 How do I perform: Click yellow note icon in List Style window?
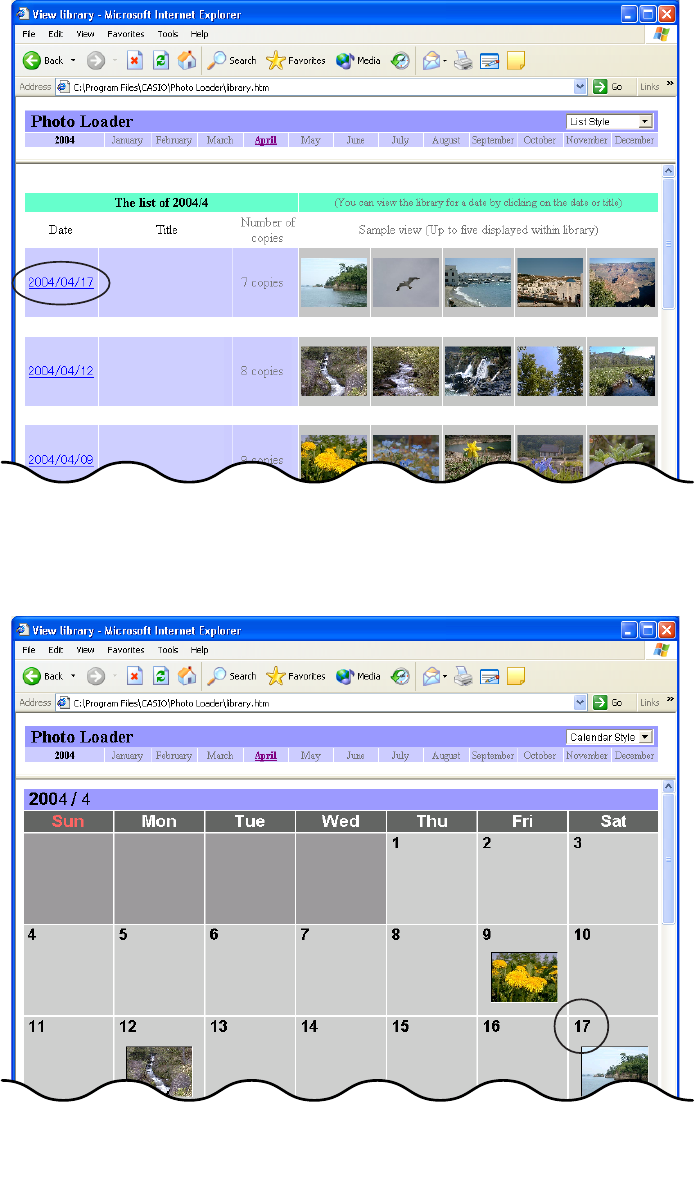pos(516,61)
